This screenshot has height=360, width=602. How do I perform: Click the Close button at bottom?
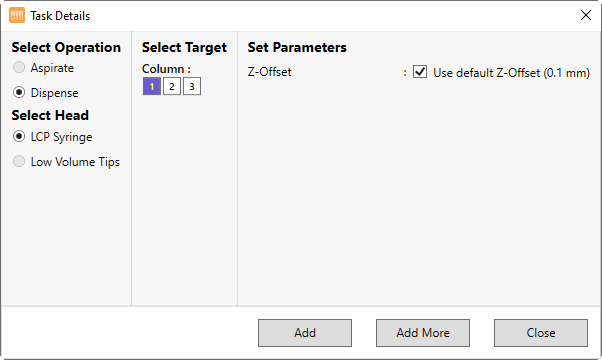[541, 333]
